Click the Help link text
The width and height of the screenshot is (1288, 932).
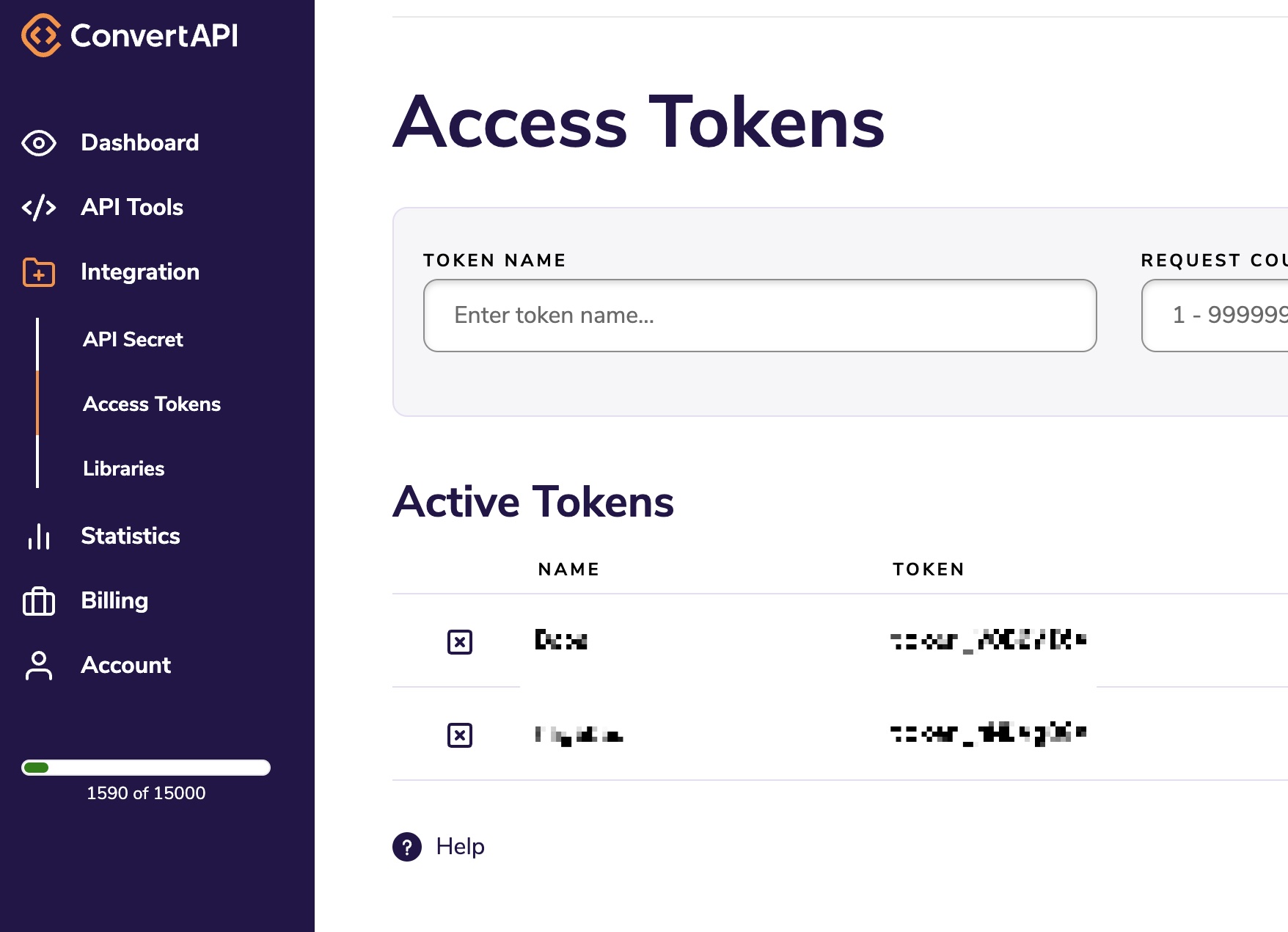click(460, 847)
